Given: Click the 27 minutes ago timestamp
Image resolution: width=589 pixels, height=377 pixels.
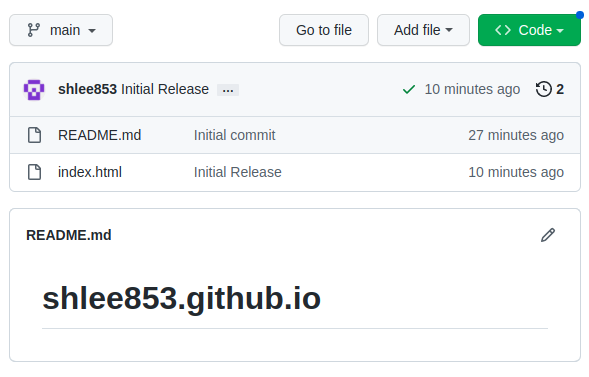Looking at the screenshot, I should pos(516,135).
